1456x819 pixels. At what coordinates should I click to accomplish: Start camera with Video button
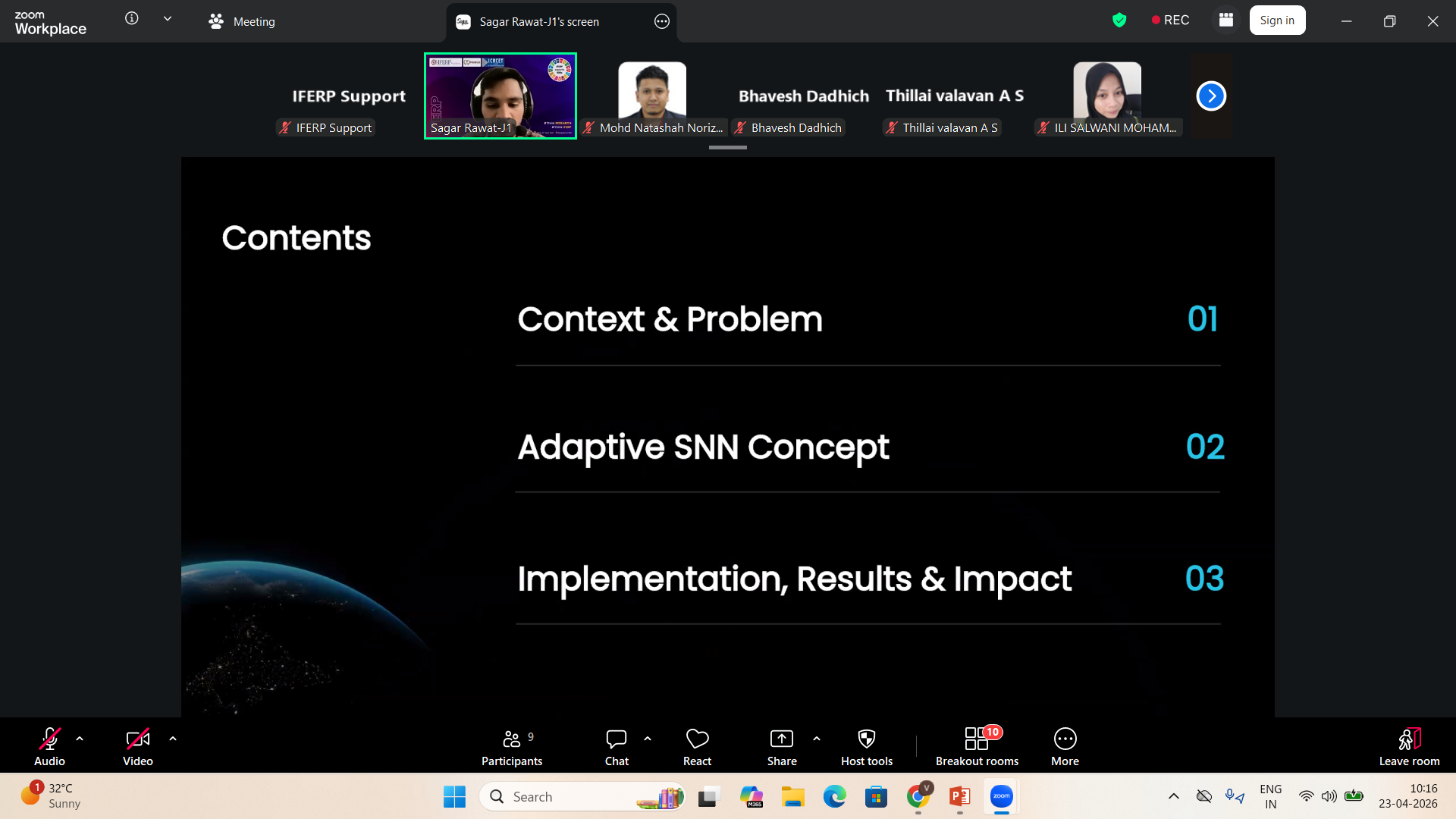click(x=138, y=747)
